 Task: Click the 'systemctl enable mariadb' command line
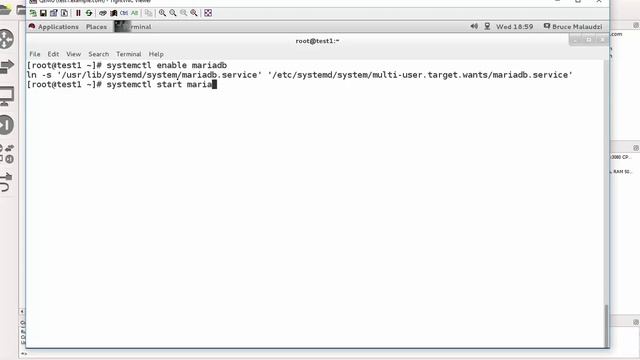[x=127, y=65]
